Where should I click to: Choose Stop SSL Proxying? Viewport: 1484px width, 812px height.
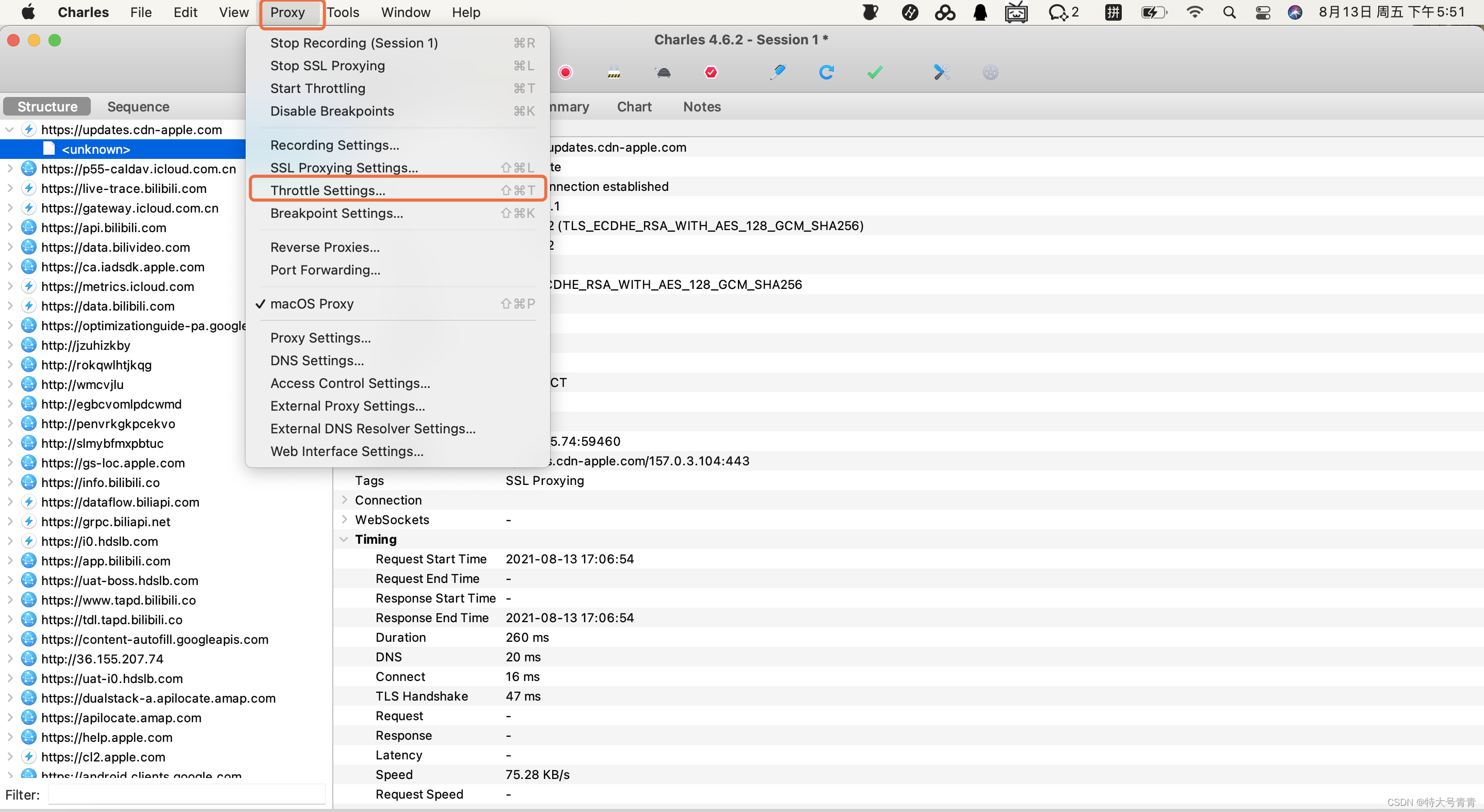396,66
